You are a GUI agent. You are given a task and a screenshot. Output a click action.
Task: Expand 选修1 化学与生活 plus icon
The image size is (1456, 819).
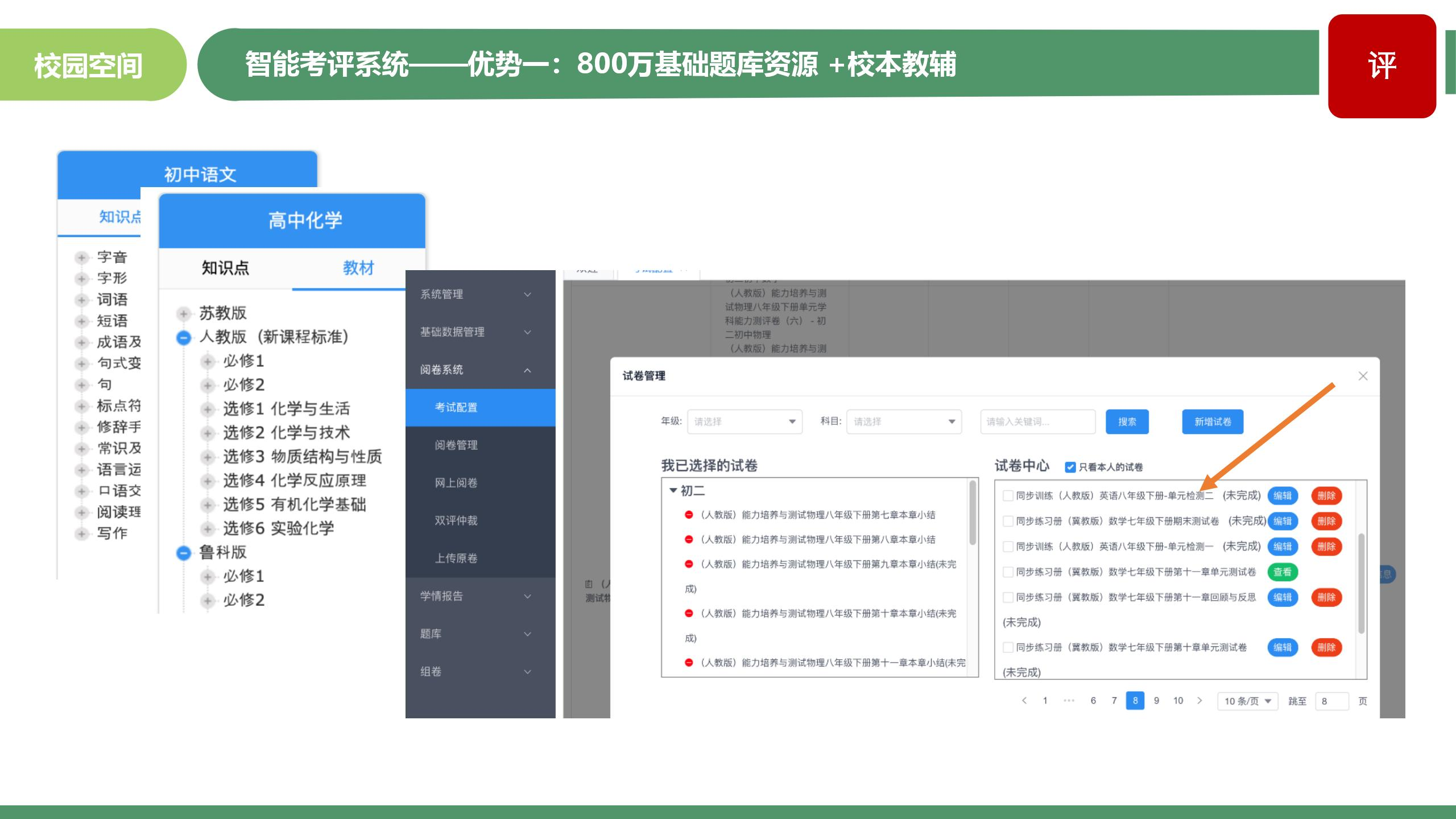[x=208, y=409]
